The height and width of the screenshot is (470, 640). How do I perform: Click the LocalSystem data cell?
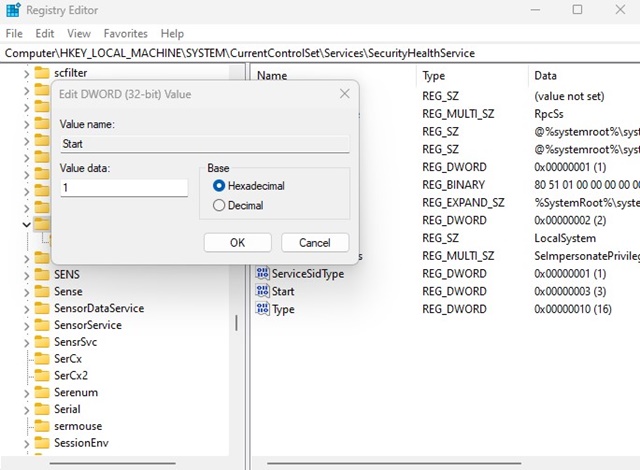tap(565, 238)
